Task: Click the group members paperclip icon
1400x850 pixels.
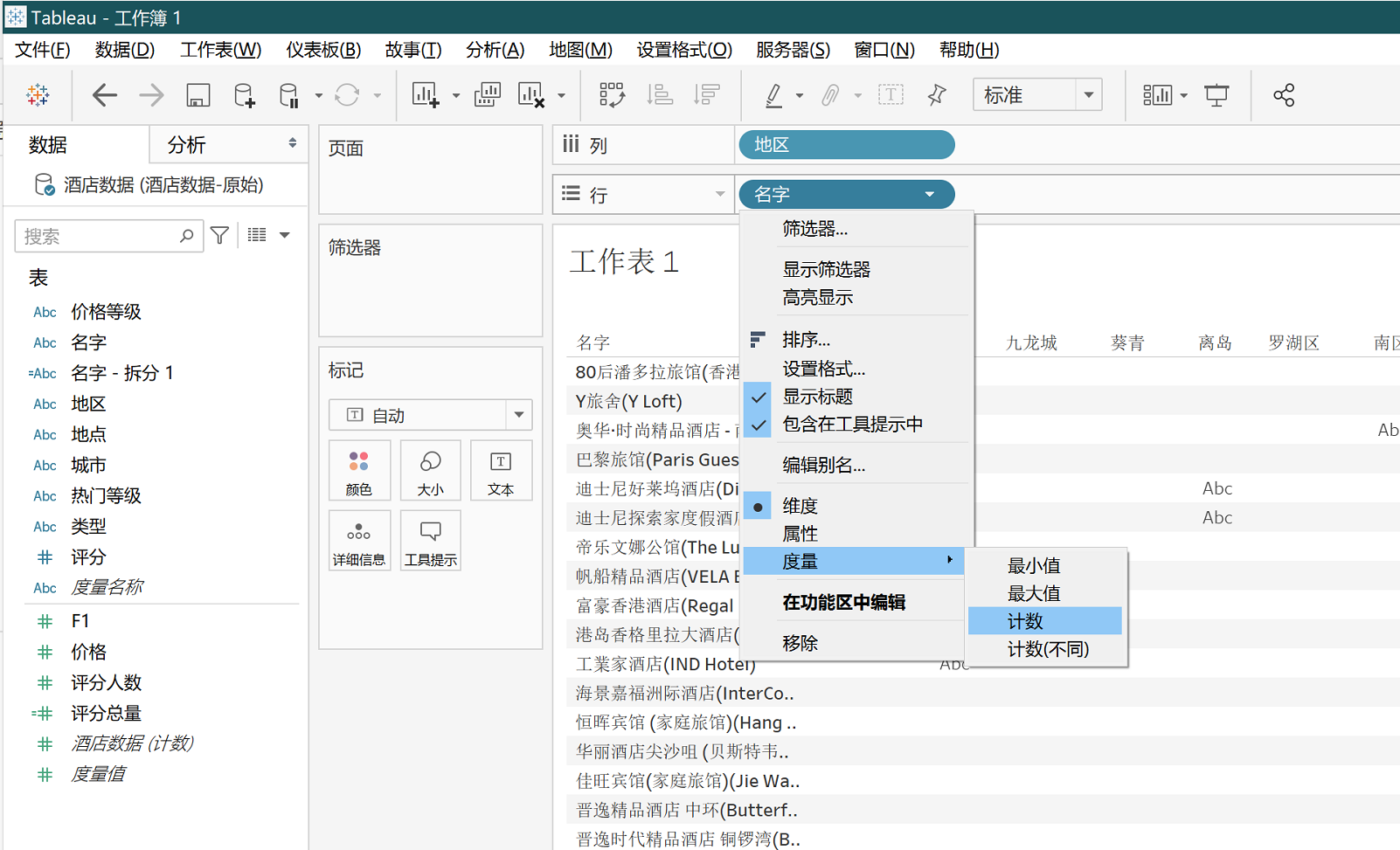Action: [830, 94]
